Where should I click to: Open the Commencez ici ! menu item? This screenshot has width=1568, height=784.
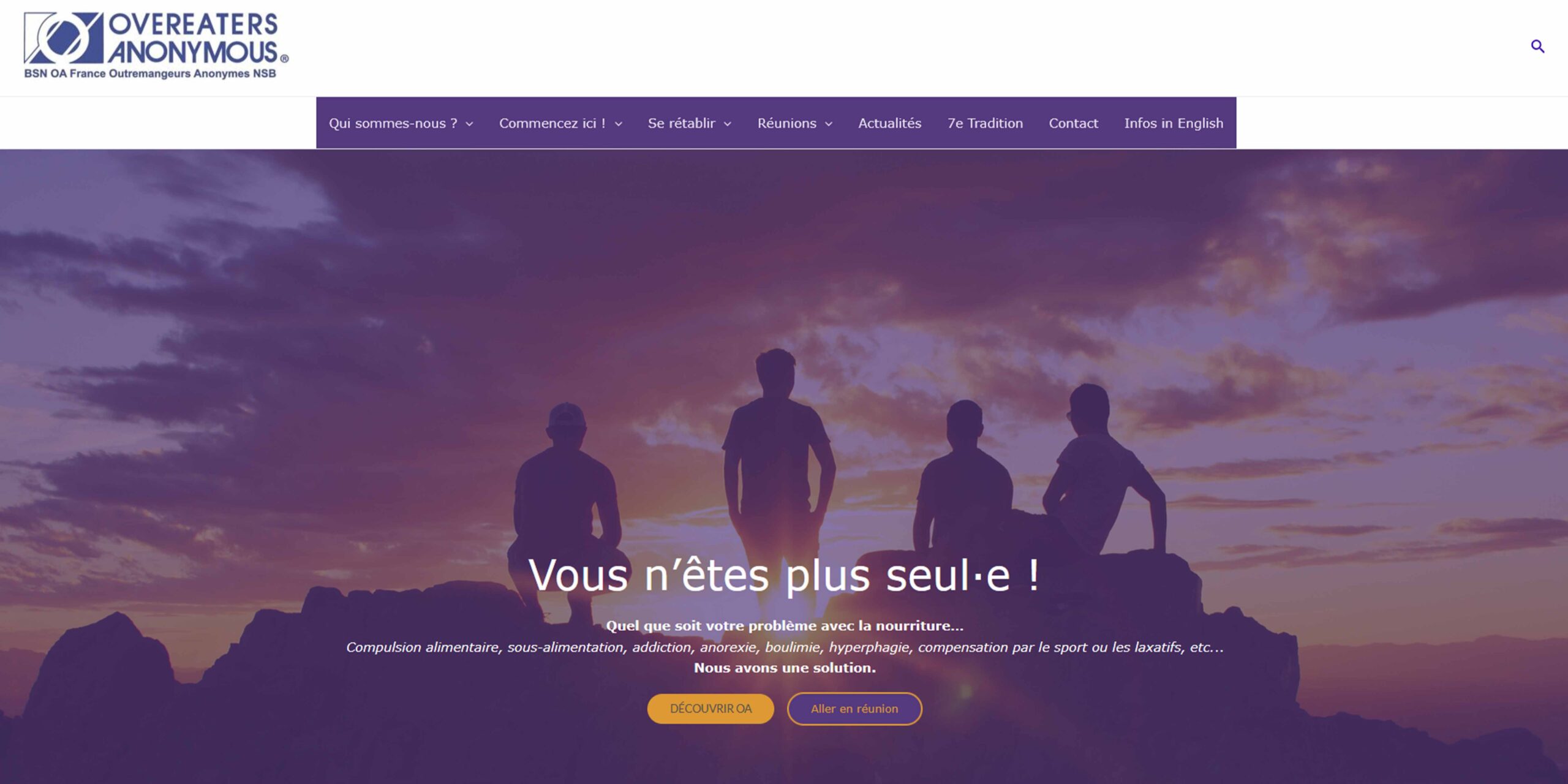click(552, 123)
